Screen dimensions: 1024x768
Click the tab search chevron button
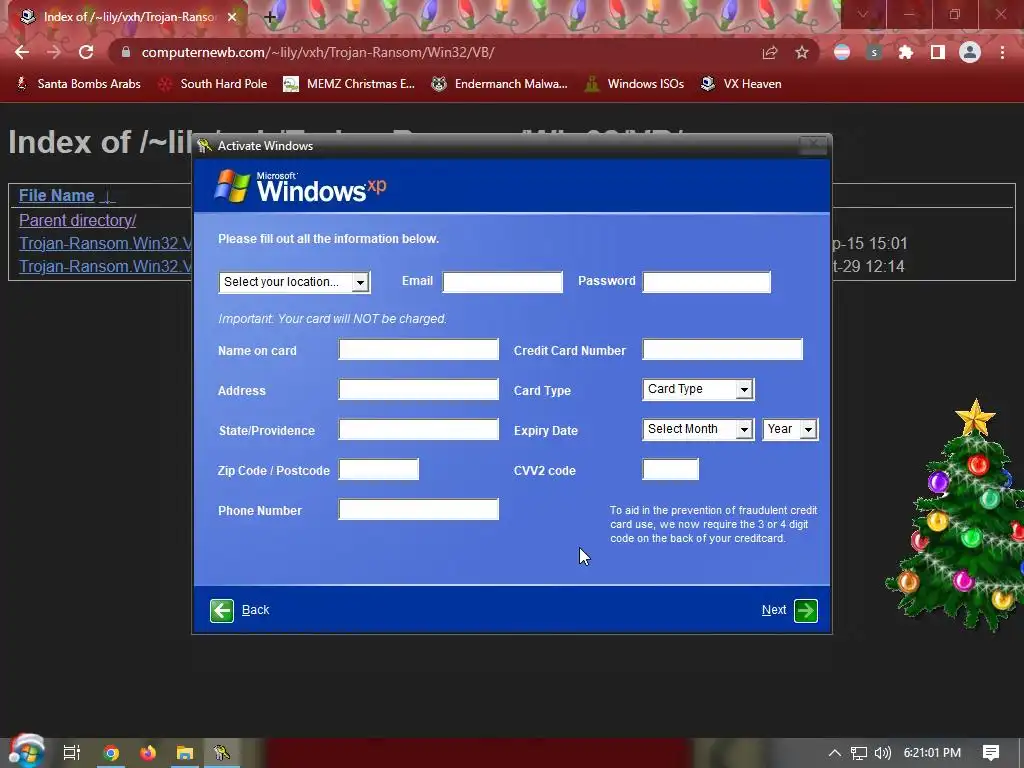[x=863, y=14]
